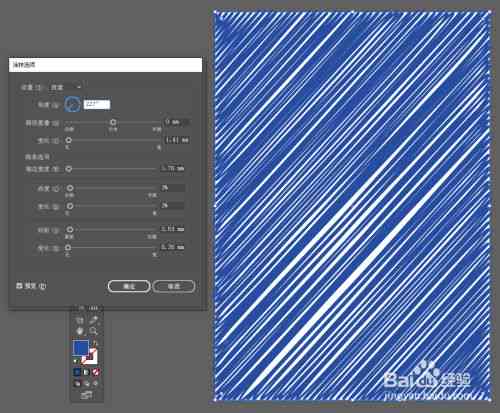Click the stroke width slider handle
500x413 pixels.
tap(68, 169)
